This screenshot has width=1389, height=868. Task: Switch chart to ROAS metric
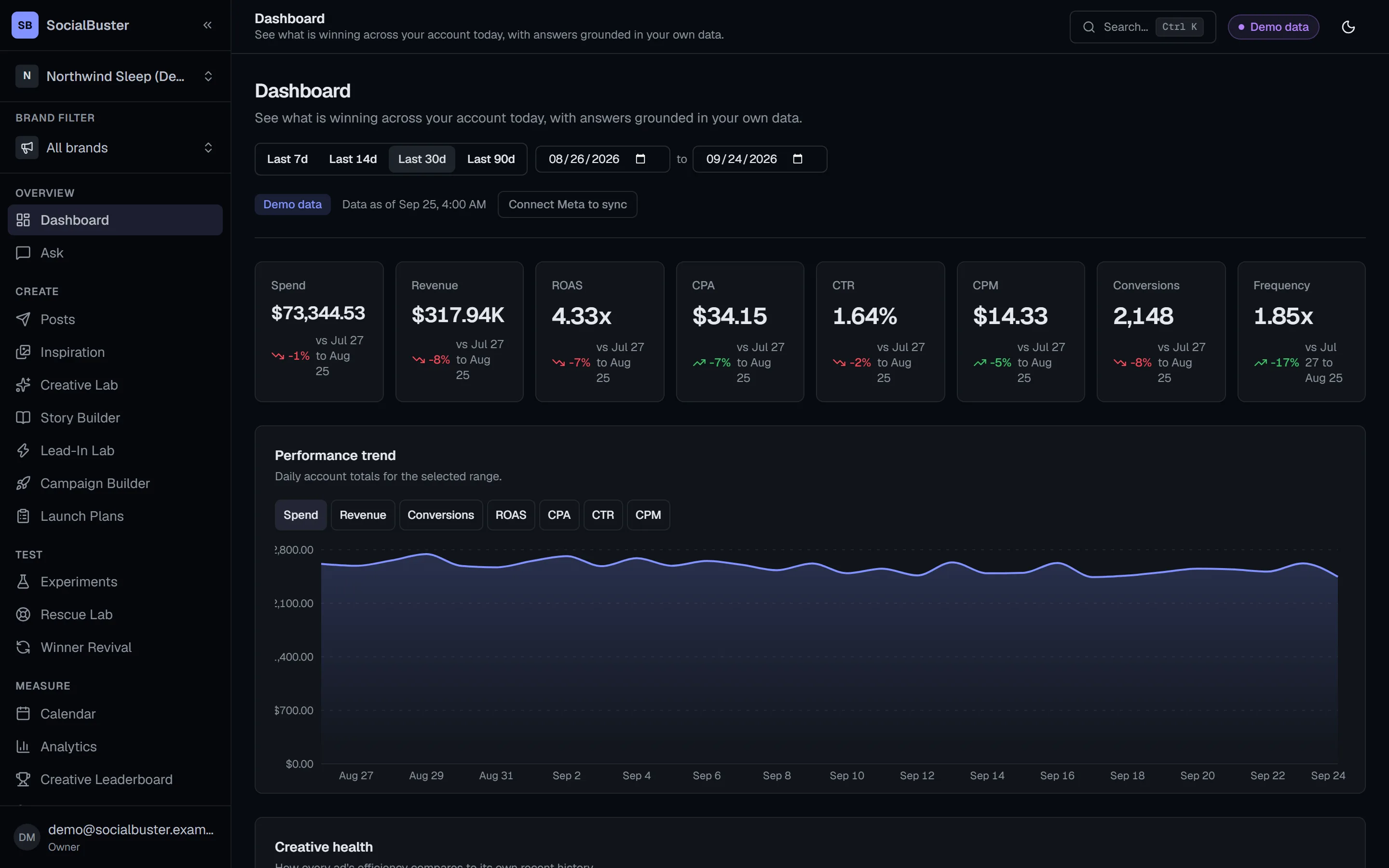(511, 515)
